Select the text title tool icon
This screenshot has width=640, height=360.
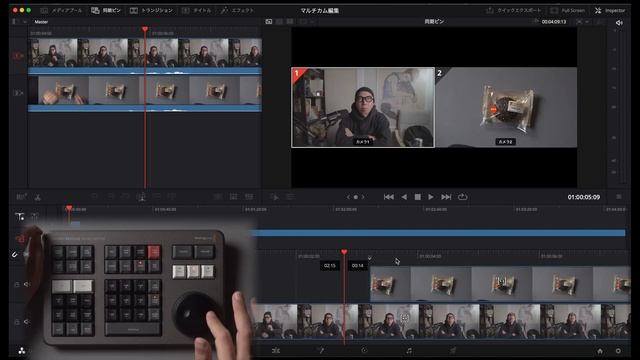20,217
